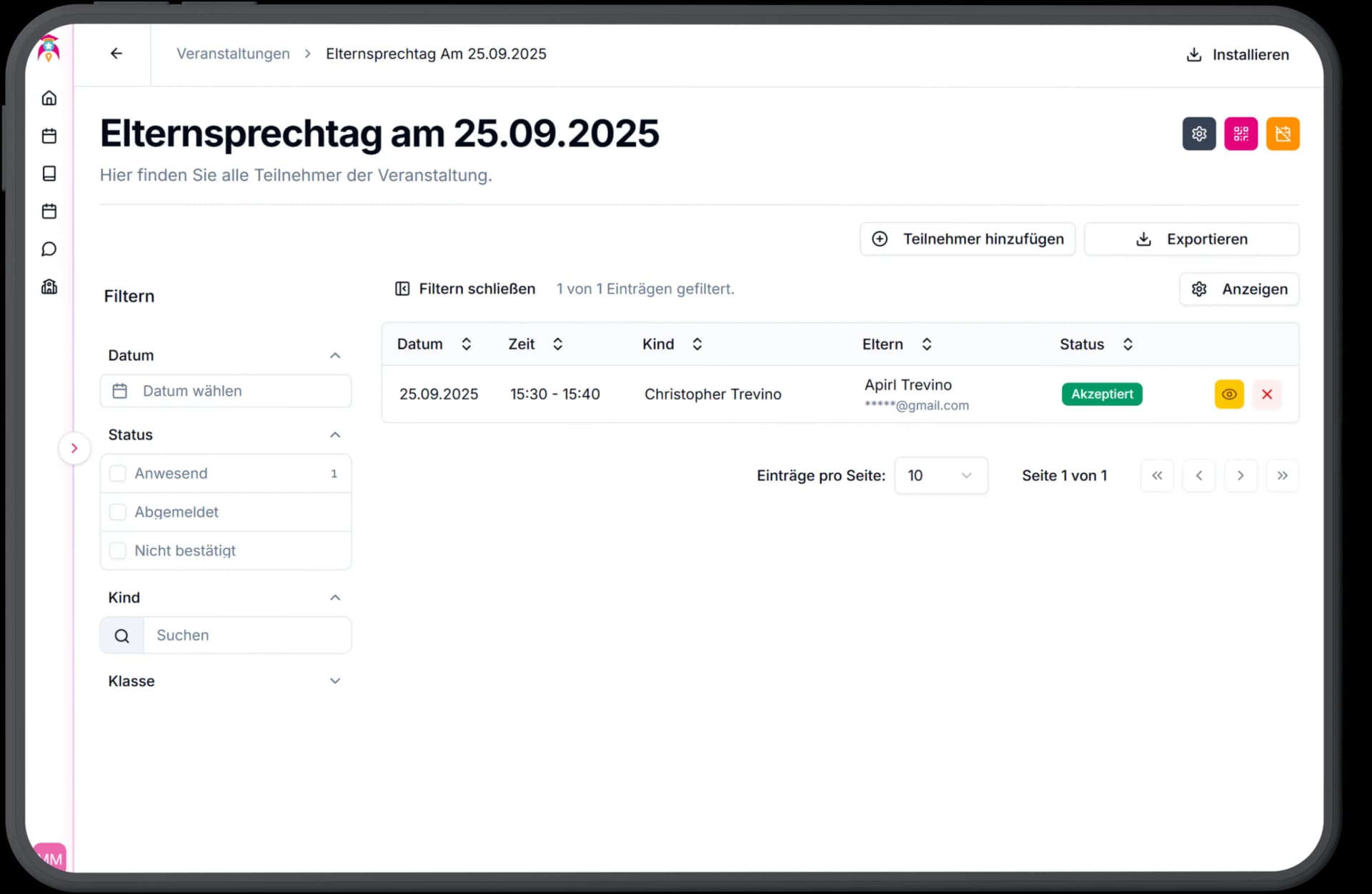The width and height of the screenshot is (1372, 894).
Task: Open the calendar section from the sidebar
Action: click(49, 136)
